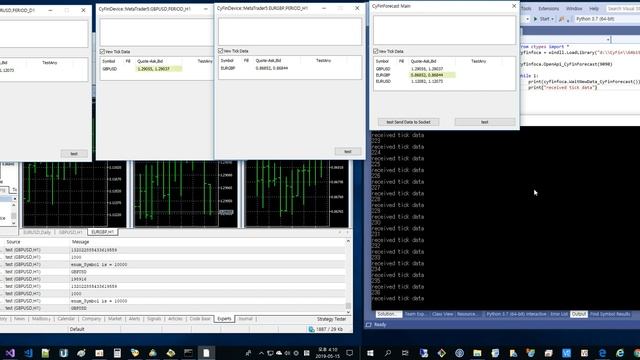The width and height of the screenshot is (640, 360).
Task: Open the Extensions menu in Visual Studio
Action: [549, 9]
